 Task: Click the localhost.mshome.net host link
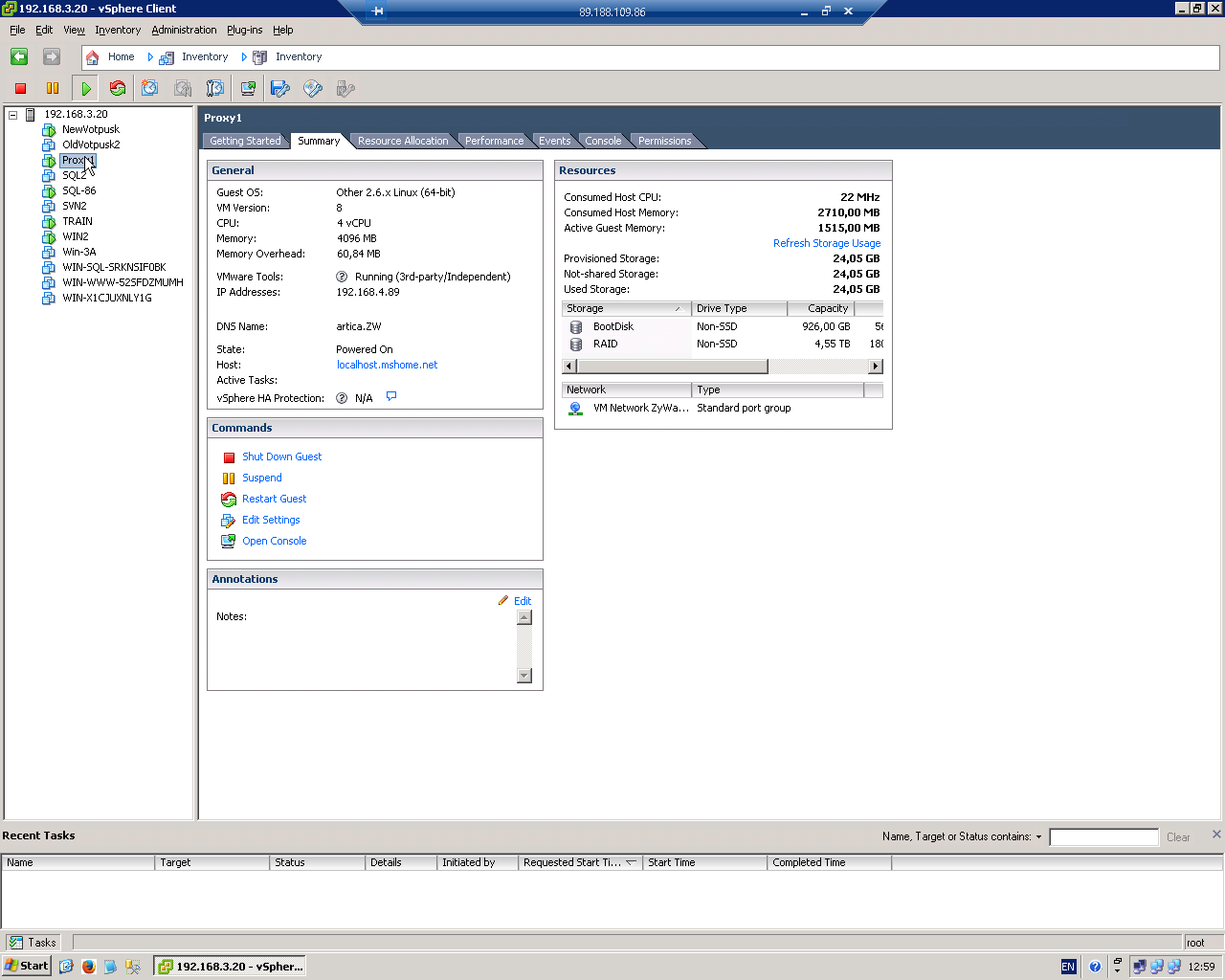387,365
